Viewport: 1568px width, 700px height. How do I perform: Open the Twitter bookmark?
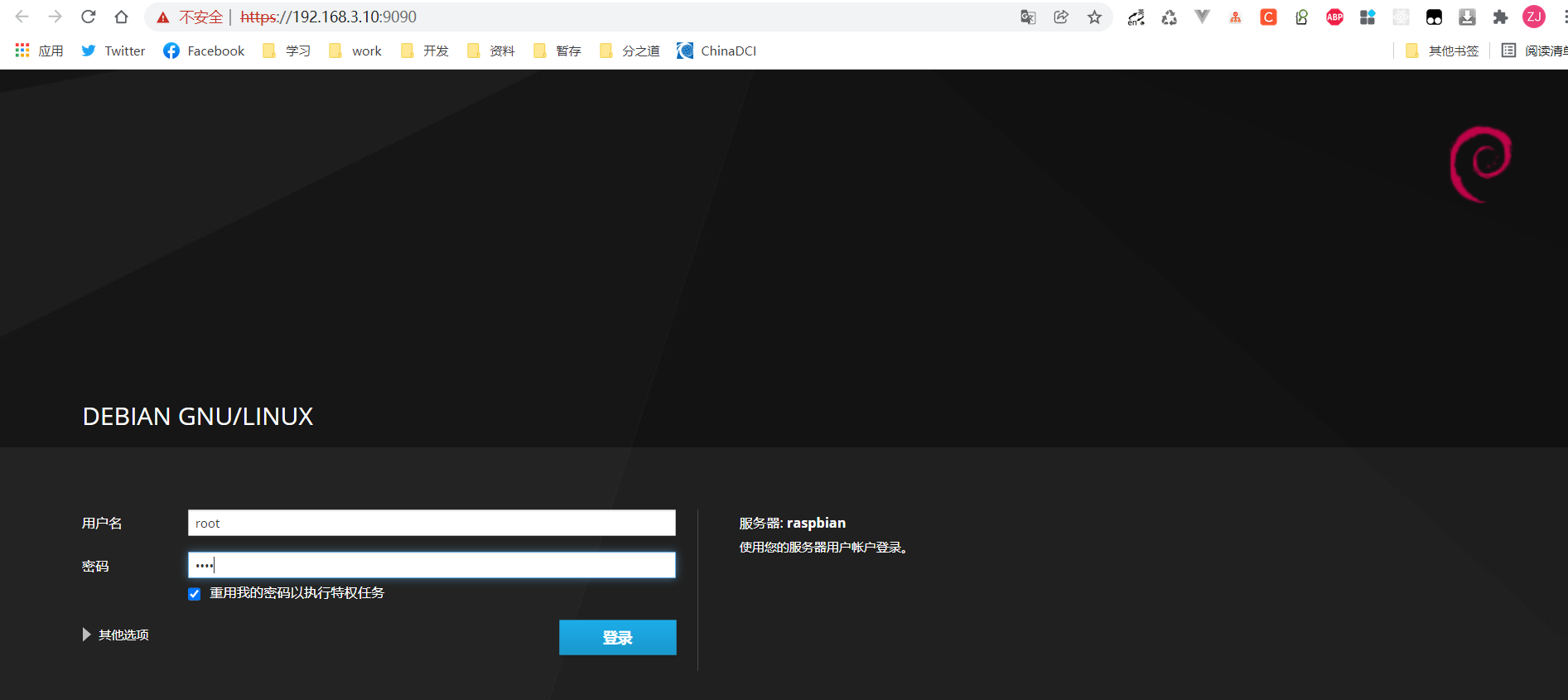pyautogui.click(x=113, y=51)
